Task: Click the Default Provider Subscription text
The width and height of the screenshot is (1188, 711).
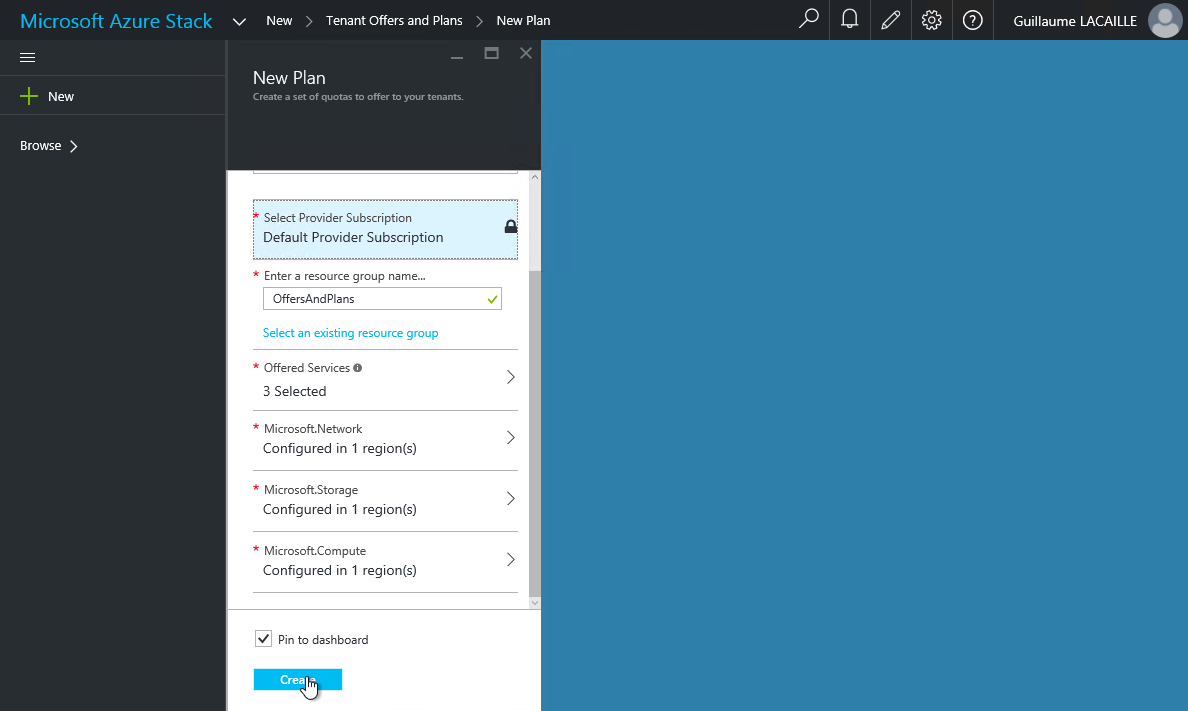Action: pyautogui.click(x=353, y=237)
